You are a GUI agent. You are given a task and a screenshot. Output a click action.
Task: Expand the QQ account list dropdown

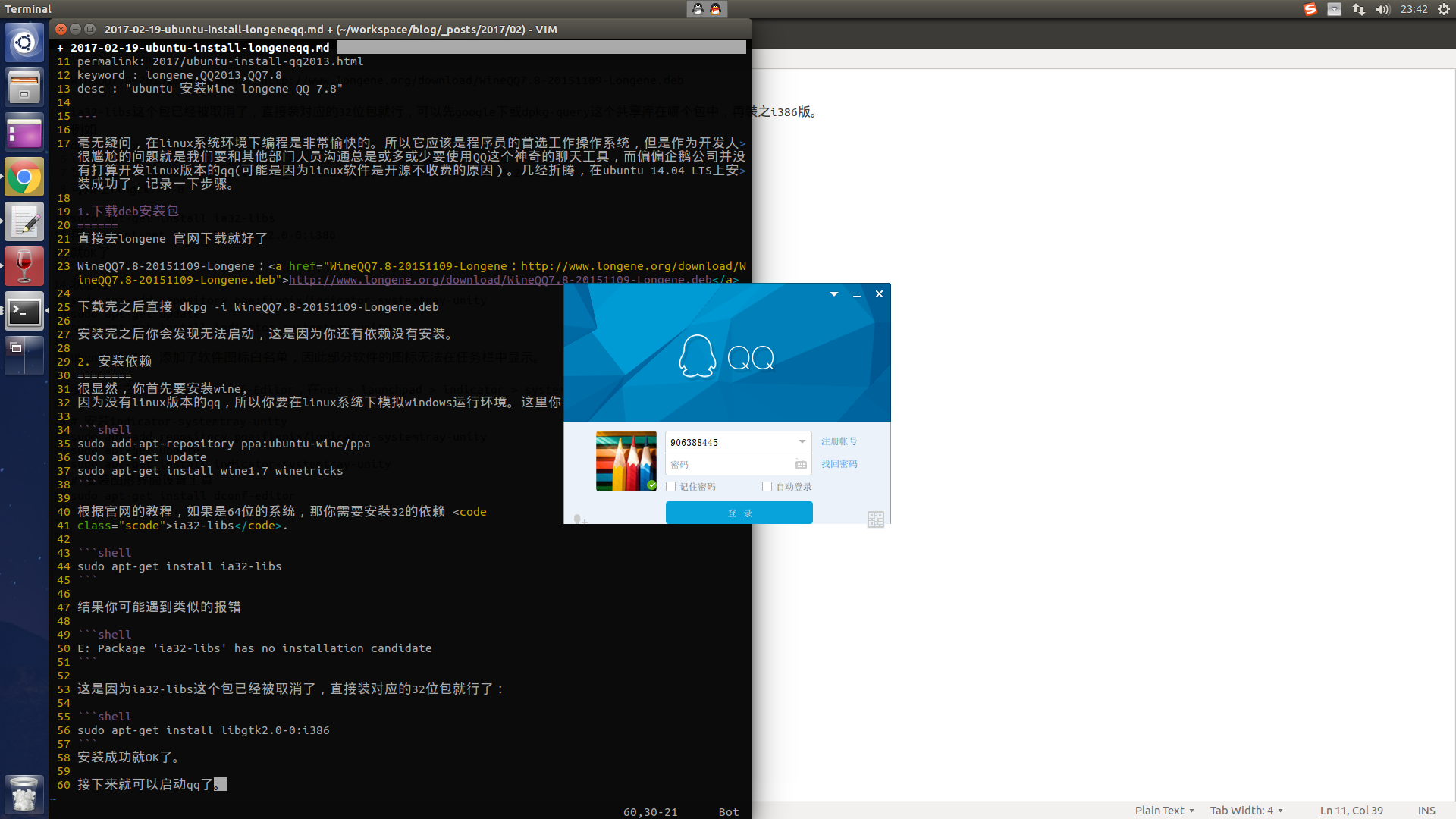(802, 441)
